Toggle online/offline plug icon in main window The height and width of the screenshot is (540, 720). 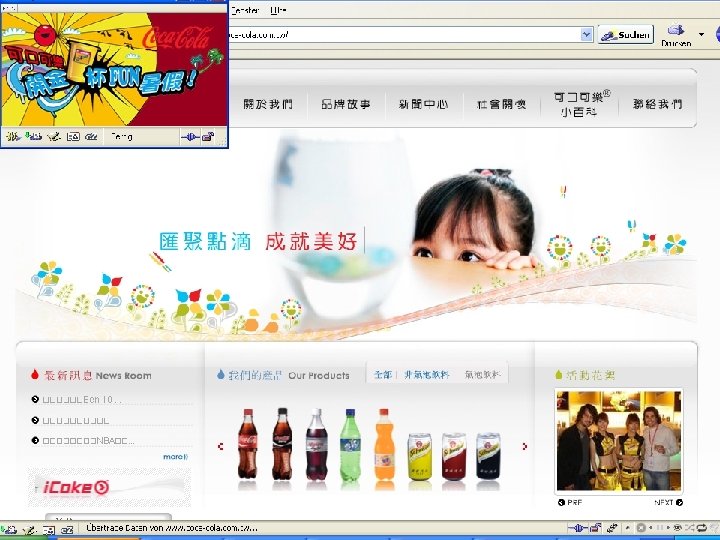tap(578, 528)
